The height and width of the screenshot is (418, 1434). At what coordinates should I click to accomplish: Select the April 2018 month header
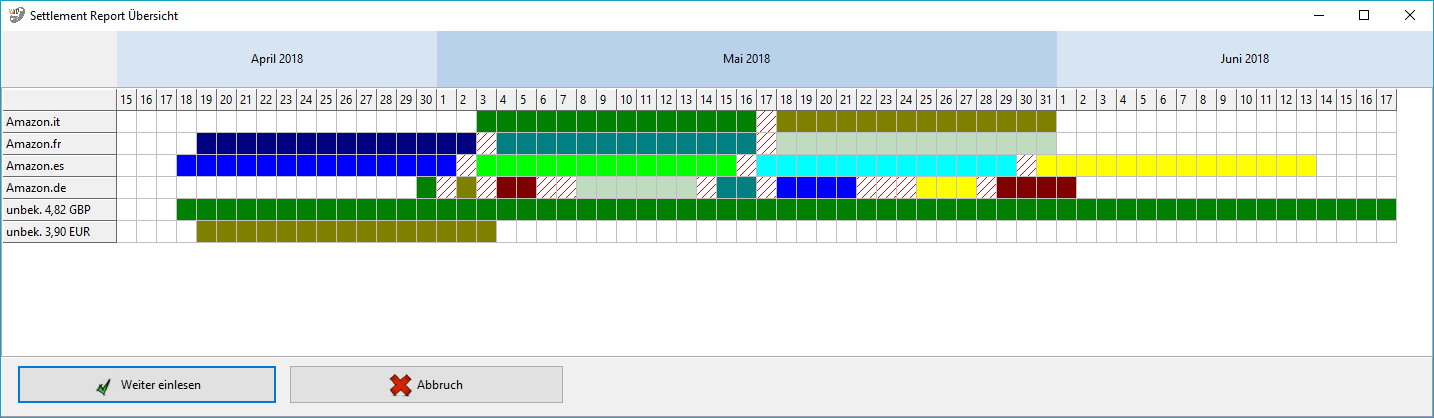pyautogui.click(x=277, y=59)
